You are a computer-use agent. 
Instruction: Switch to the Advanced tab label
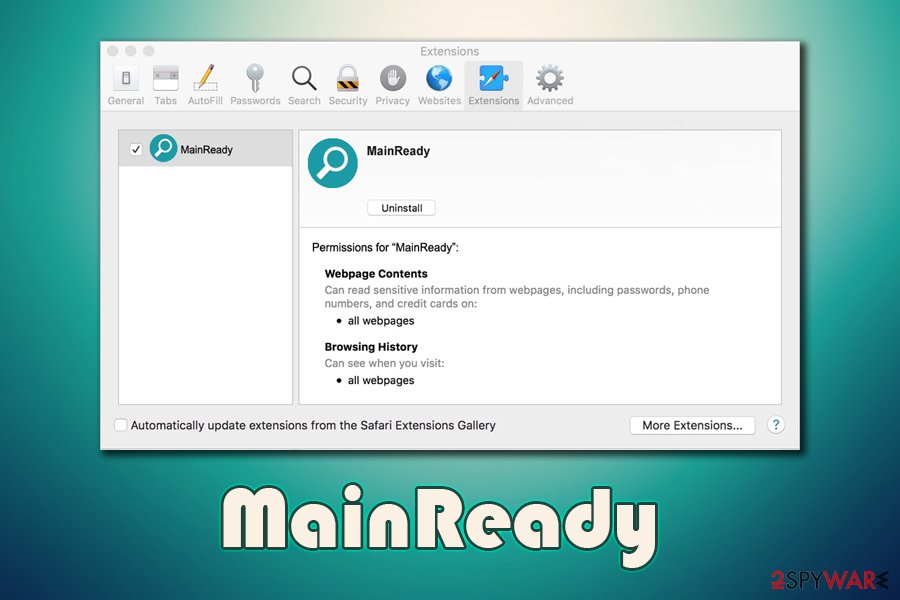pyautogui.click(x=550, y=100)
